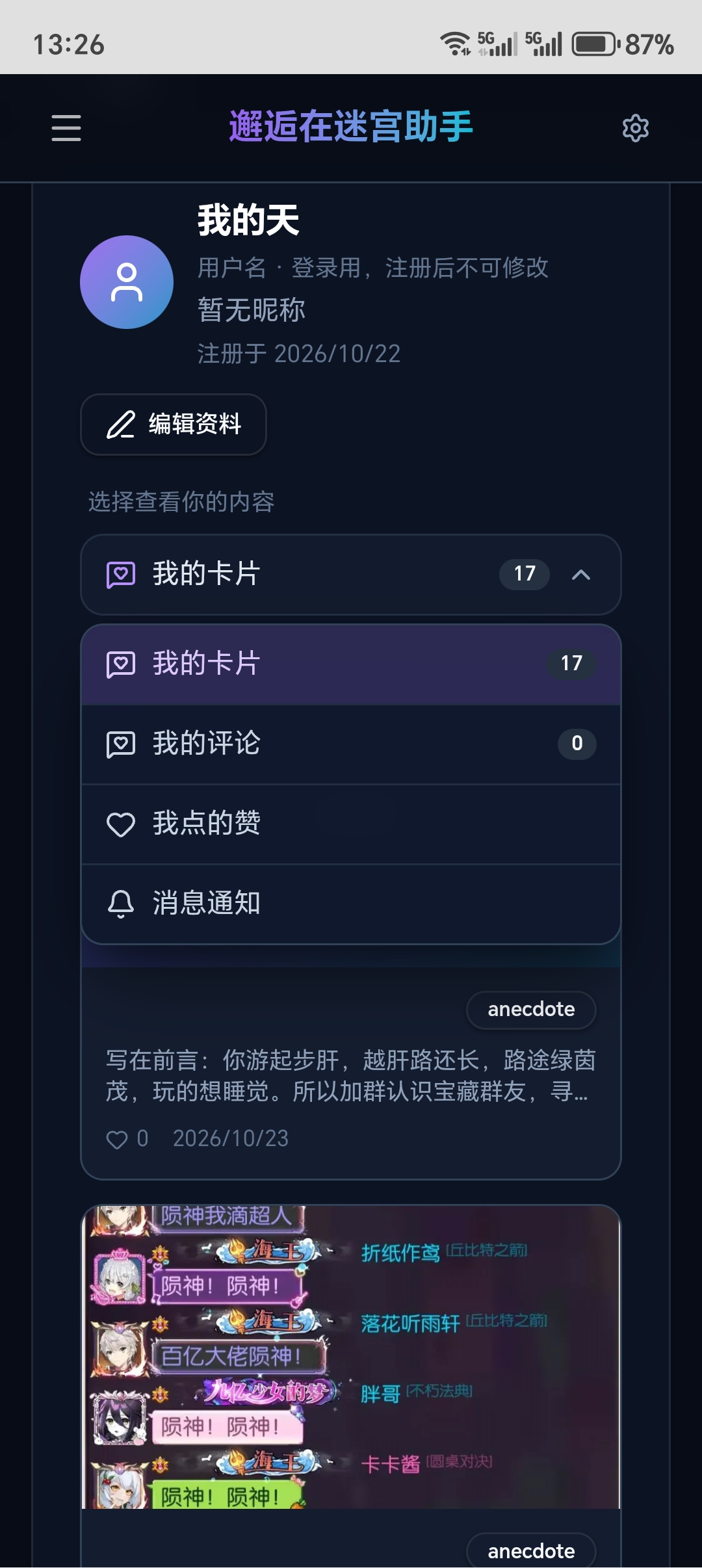The height and width of the screenshot is (1568, 702).
Task: Collapse the 我的卡片 dropdown chevron
Action: 581,575
